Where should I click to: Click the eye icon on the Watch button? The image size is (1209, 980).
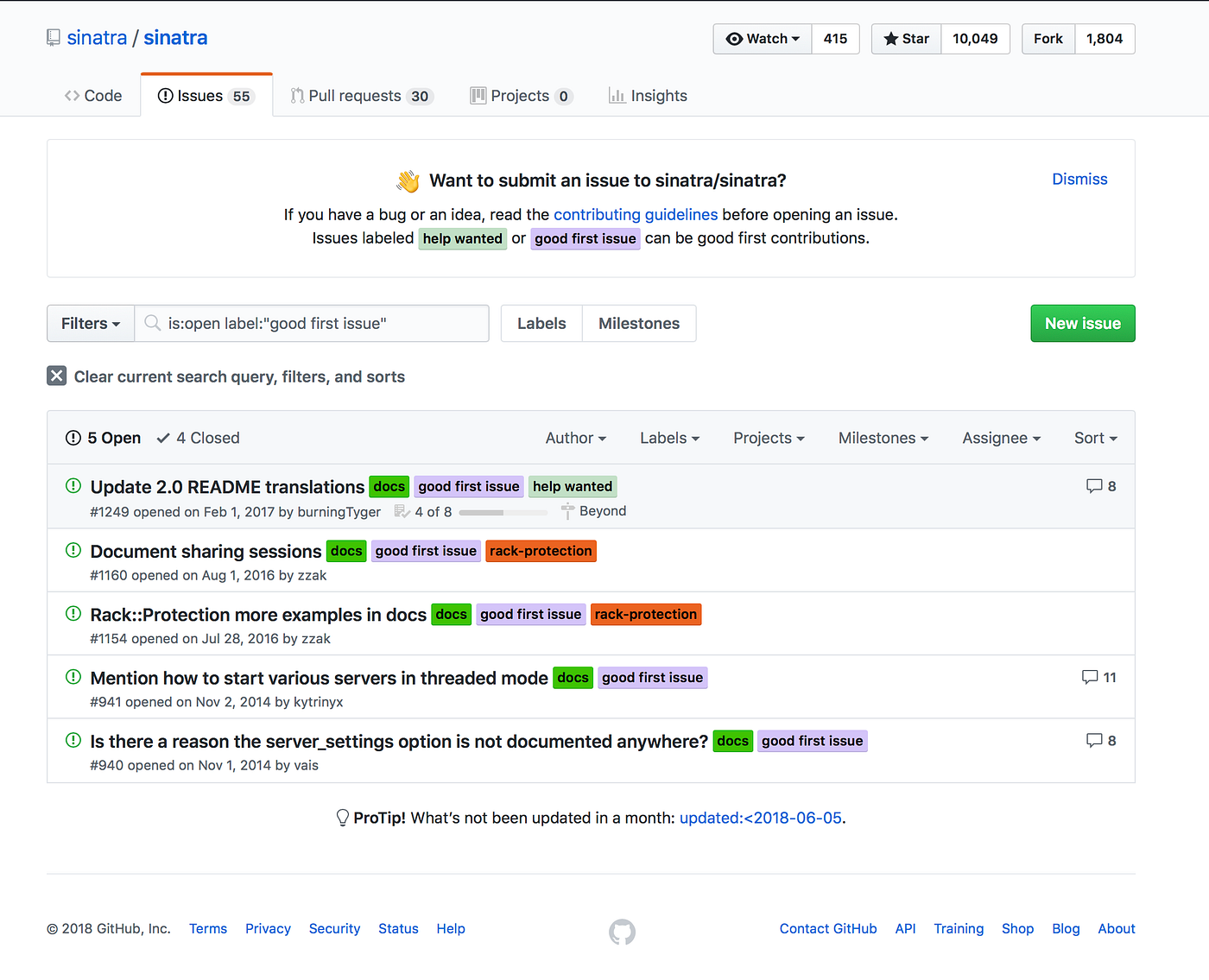click(734, 38)
